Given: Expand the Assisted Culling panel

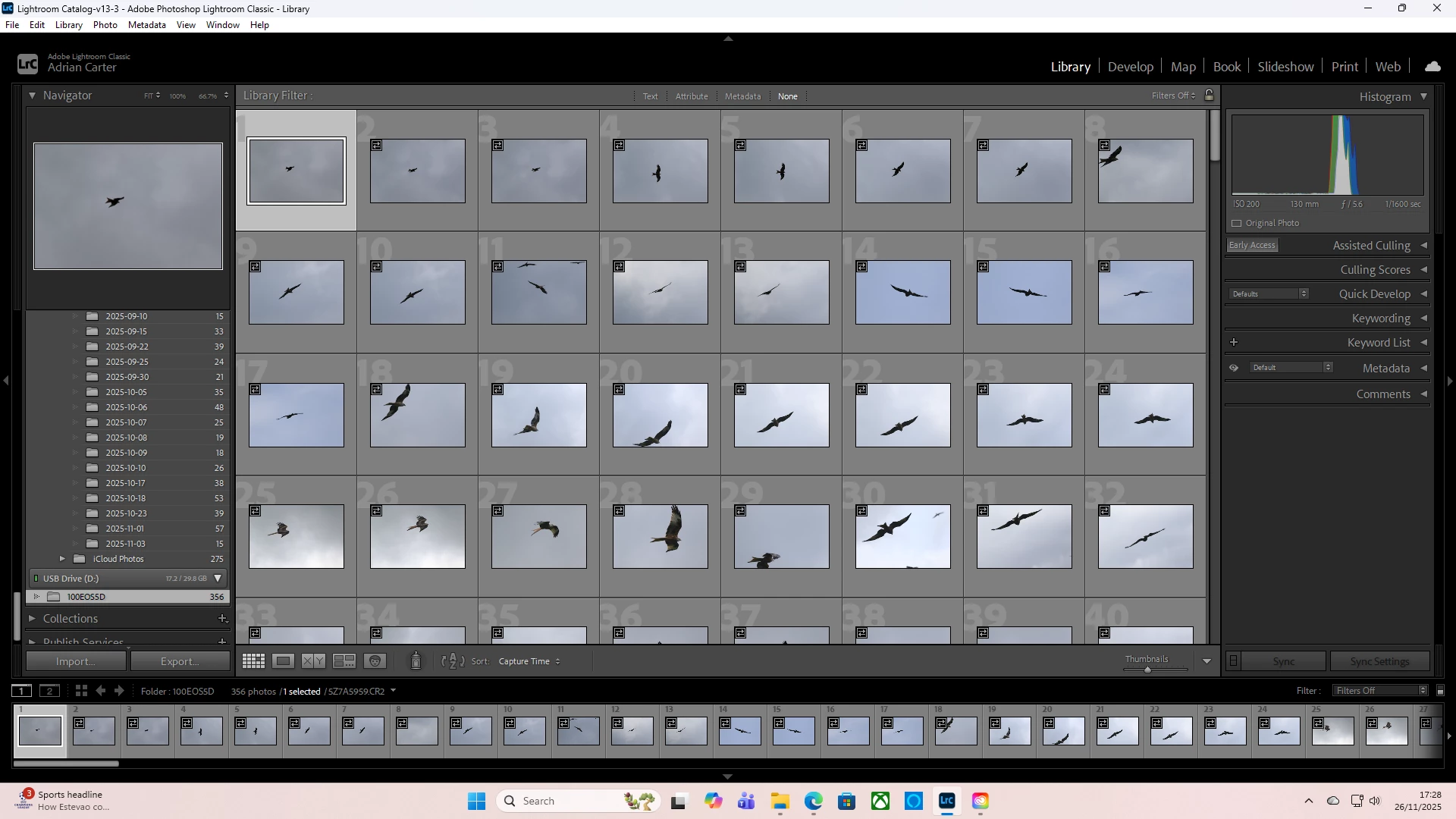Looking at the screenshot, I should [1423, 246].
